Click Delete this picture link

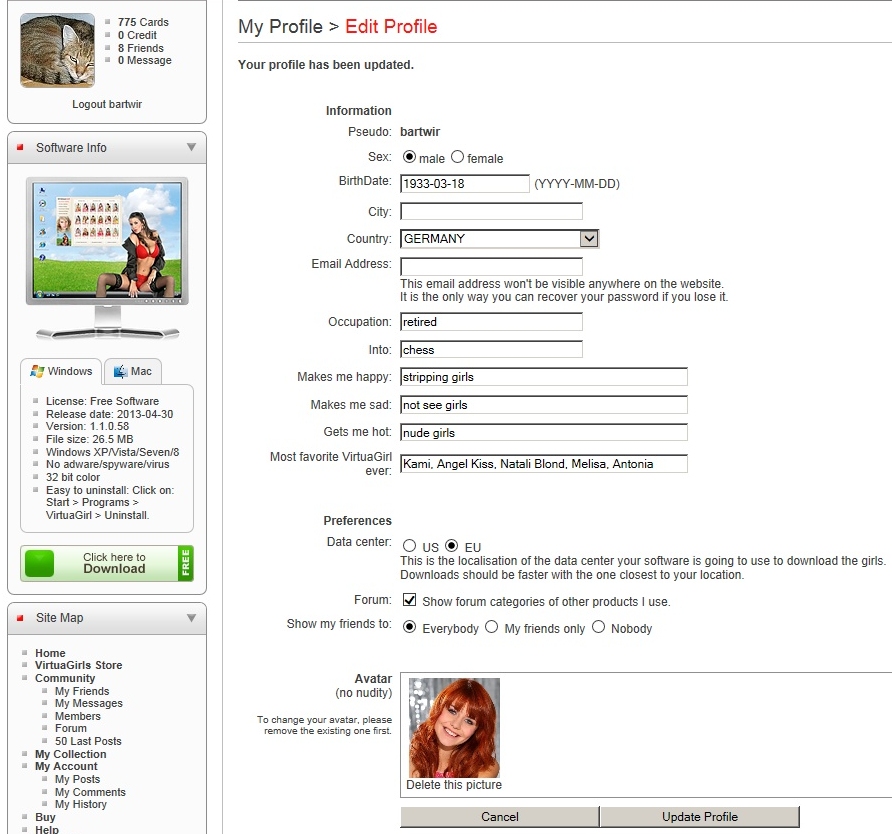[454, 785]
